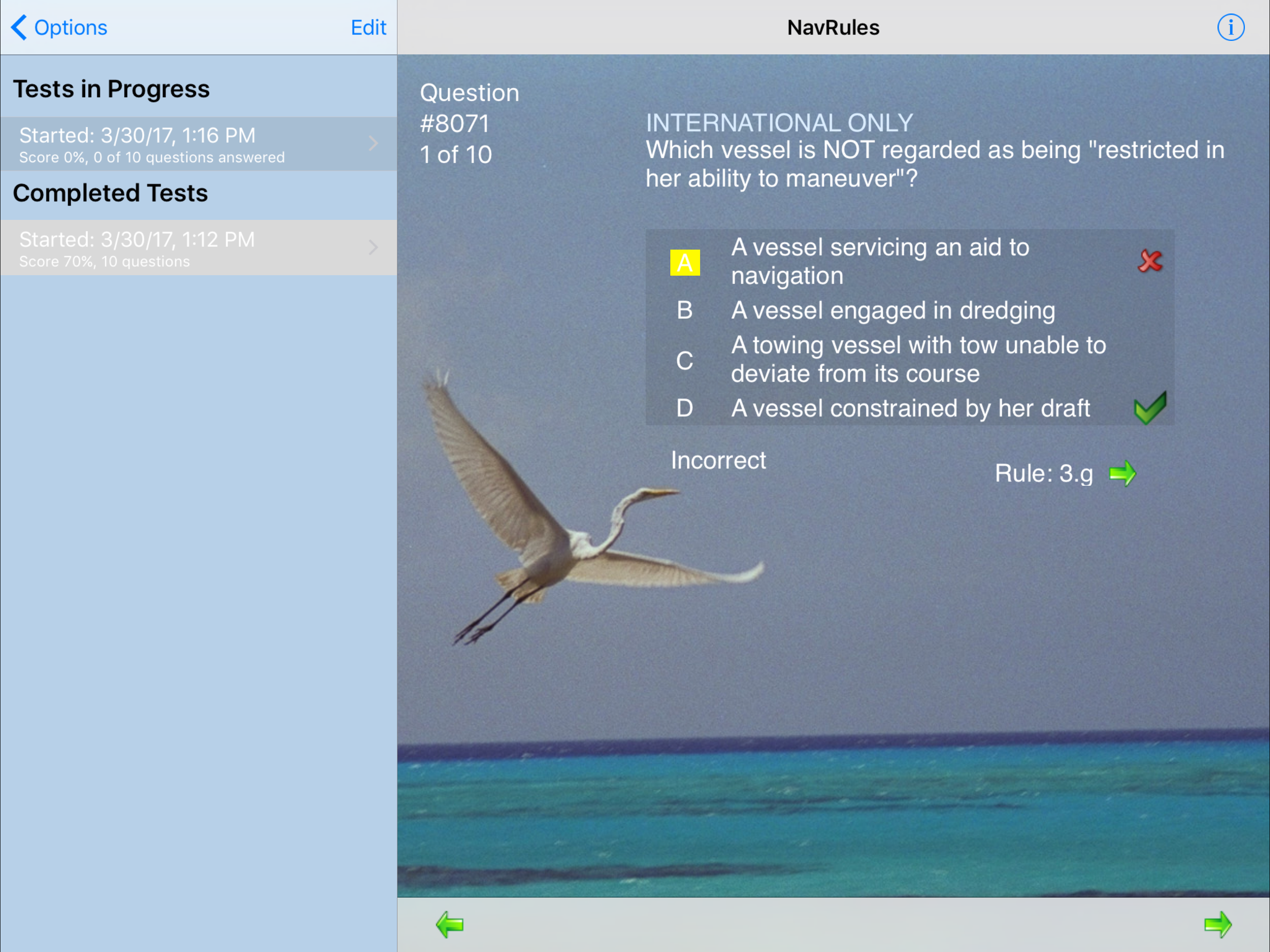
Task: Tap the red X mark on answer A
Action: [1150, 261]
